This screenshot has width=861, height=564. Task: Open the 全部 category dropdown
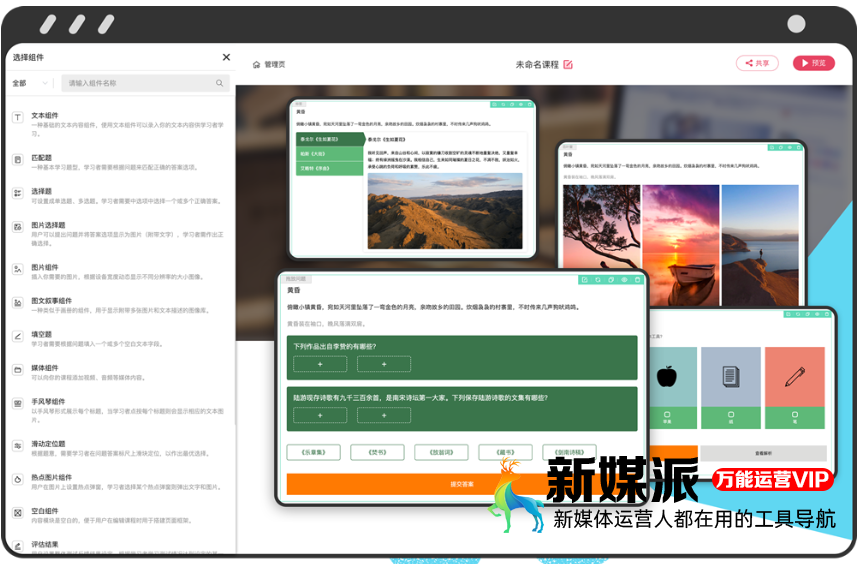point(31,83)
